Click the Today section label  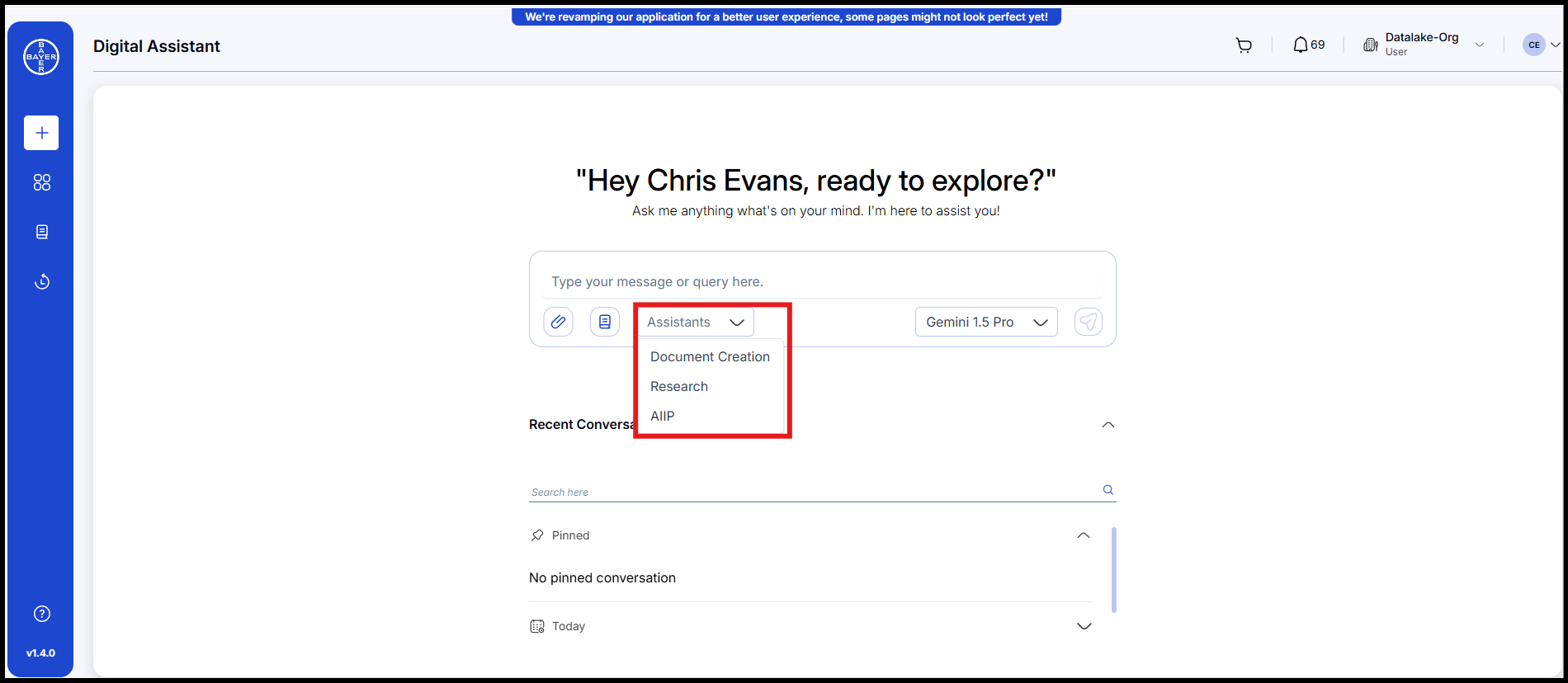point(569,626)
